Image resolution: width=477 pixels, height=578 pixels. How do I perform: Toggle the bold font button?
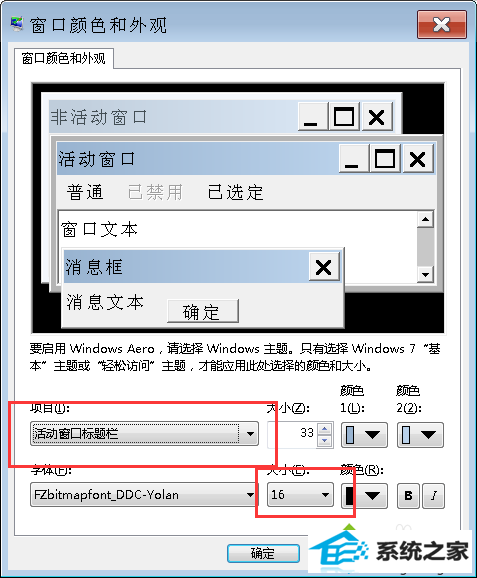[x=408, y=495]
